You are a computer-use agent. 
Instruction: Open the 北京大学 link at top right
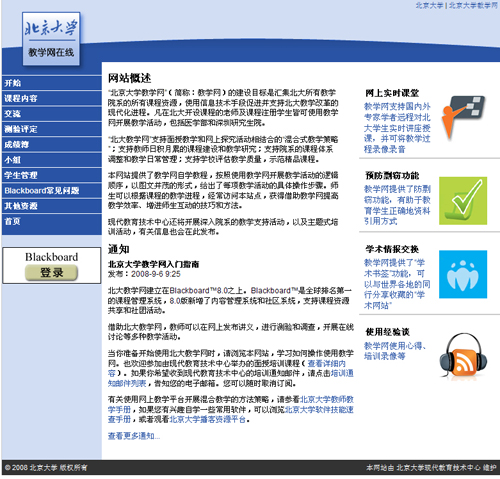click(429, 5)
